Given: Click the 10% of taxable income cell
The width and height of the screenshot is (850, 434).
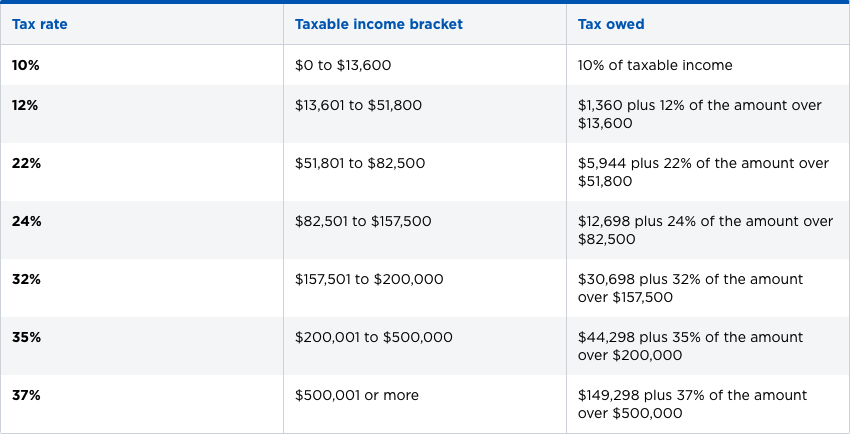Looking at the screenshot, I should tap(655, 65).
